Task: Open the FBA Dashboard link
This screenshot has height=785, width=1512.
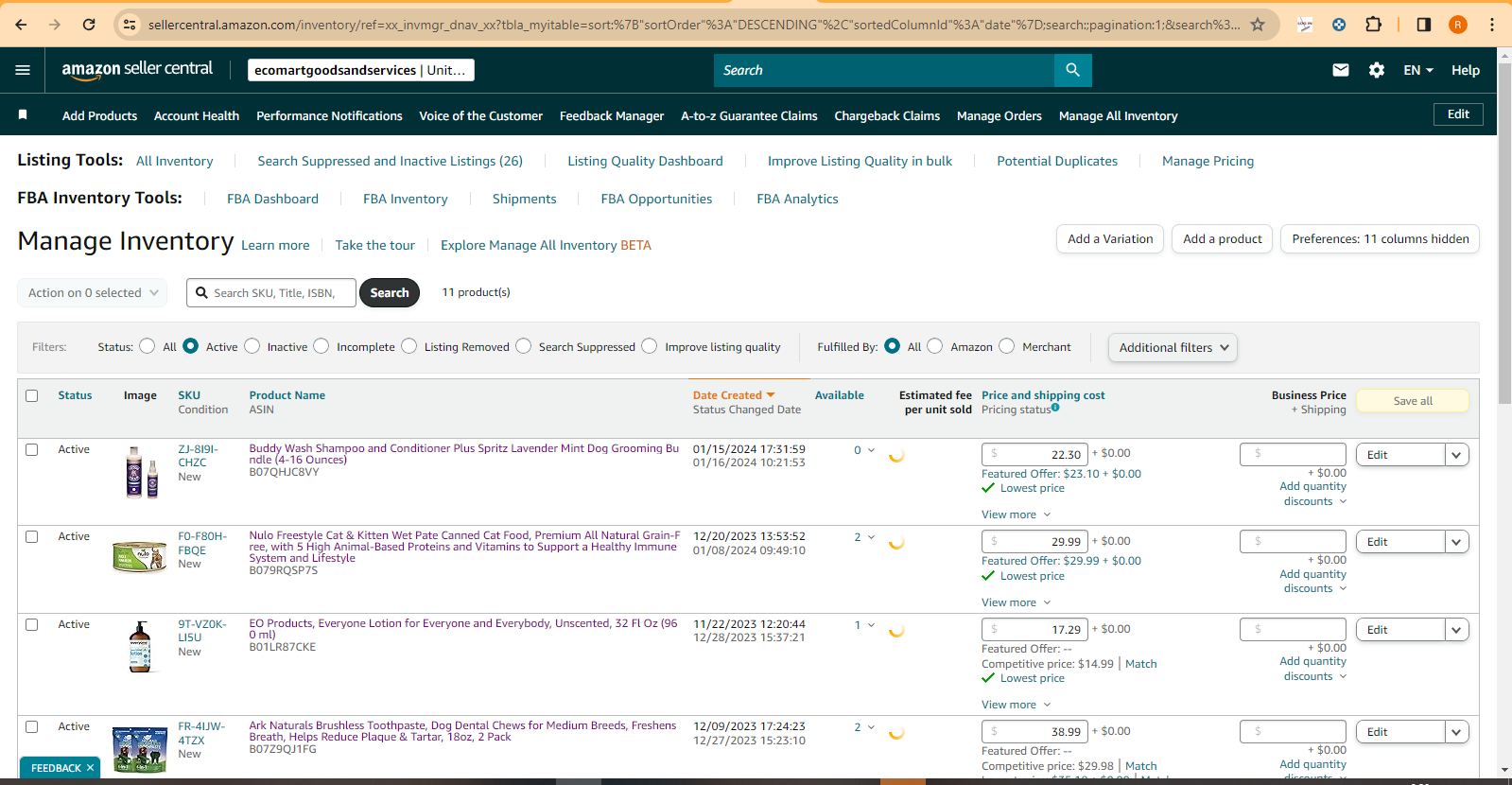Action: [272, 199]
